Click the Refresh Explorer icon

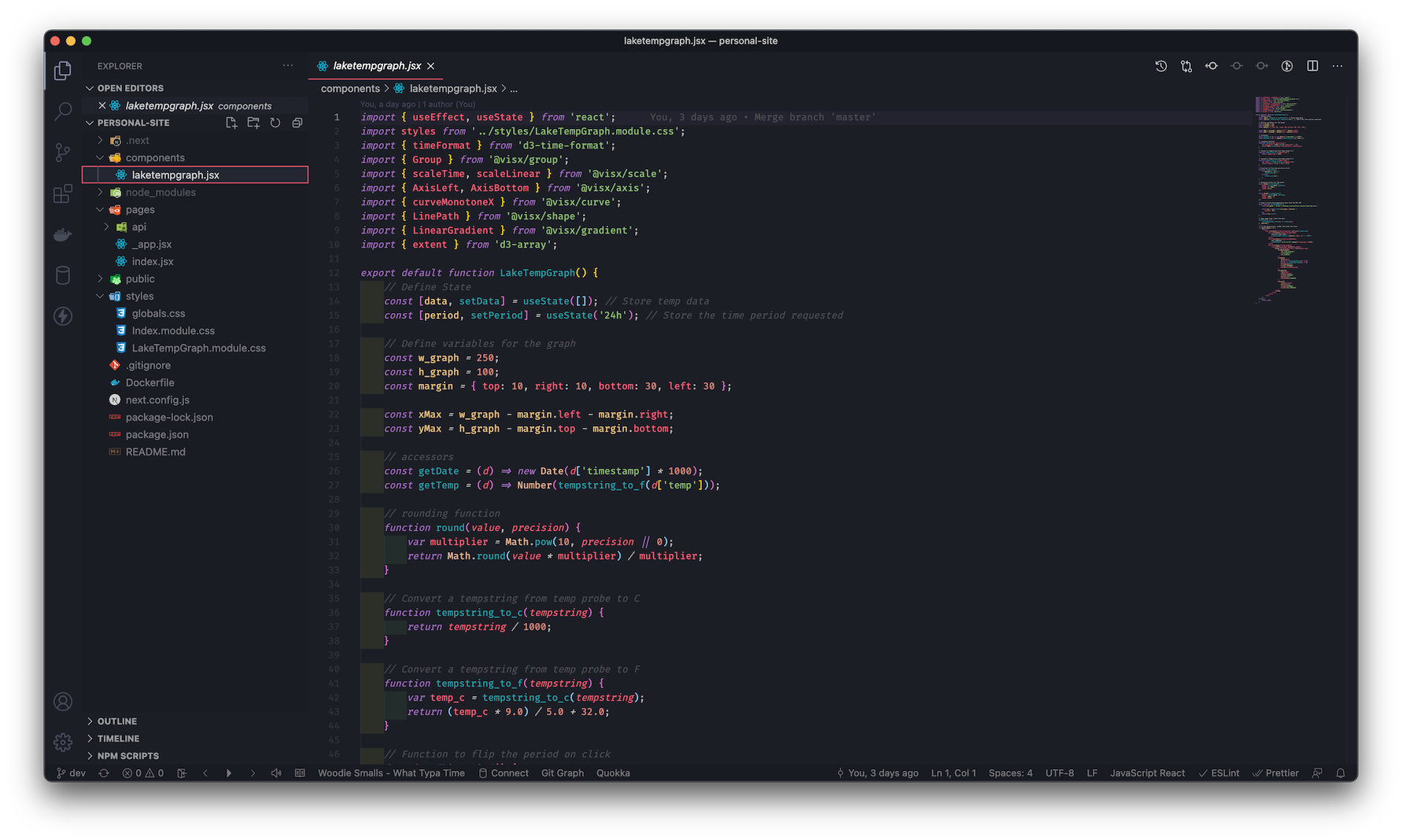point(275,123)
